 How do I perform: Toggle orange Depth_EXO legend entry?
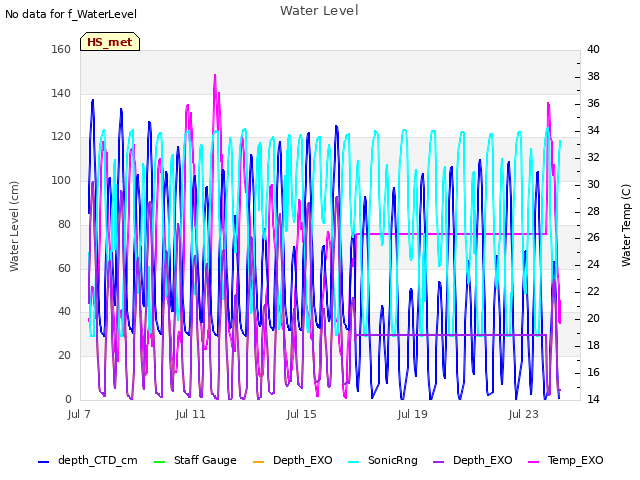tap(293, 460)
